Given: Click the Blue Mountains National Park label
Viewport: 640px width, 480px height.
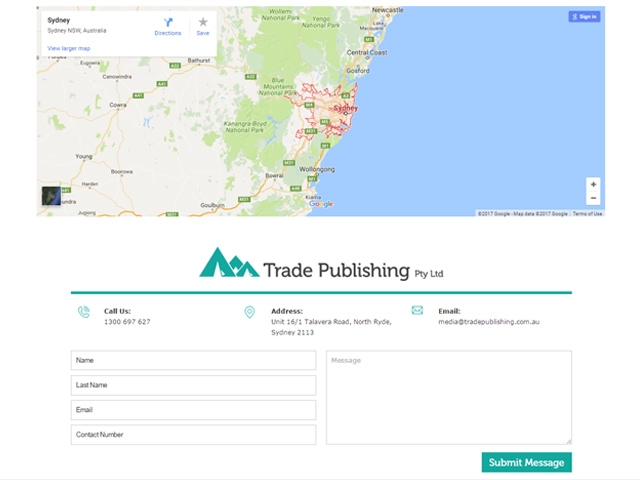Looking at the screenshot, I should coord(278,87).
